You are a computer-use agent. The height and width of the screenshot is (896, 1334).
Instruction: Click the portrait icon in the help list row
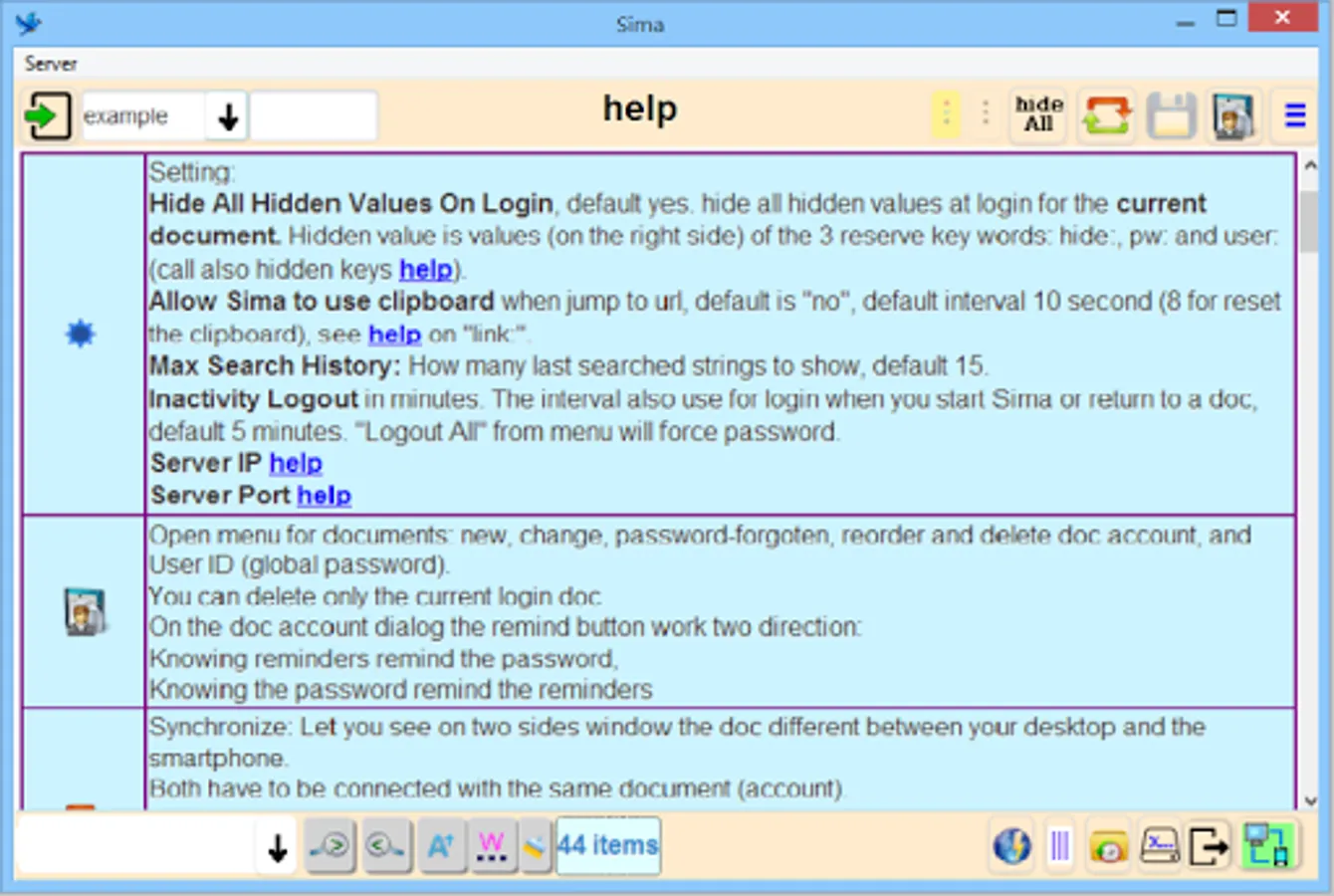pyautogui.click(x=85, y=611)
